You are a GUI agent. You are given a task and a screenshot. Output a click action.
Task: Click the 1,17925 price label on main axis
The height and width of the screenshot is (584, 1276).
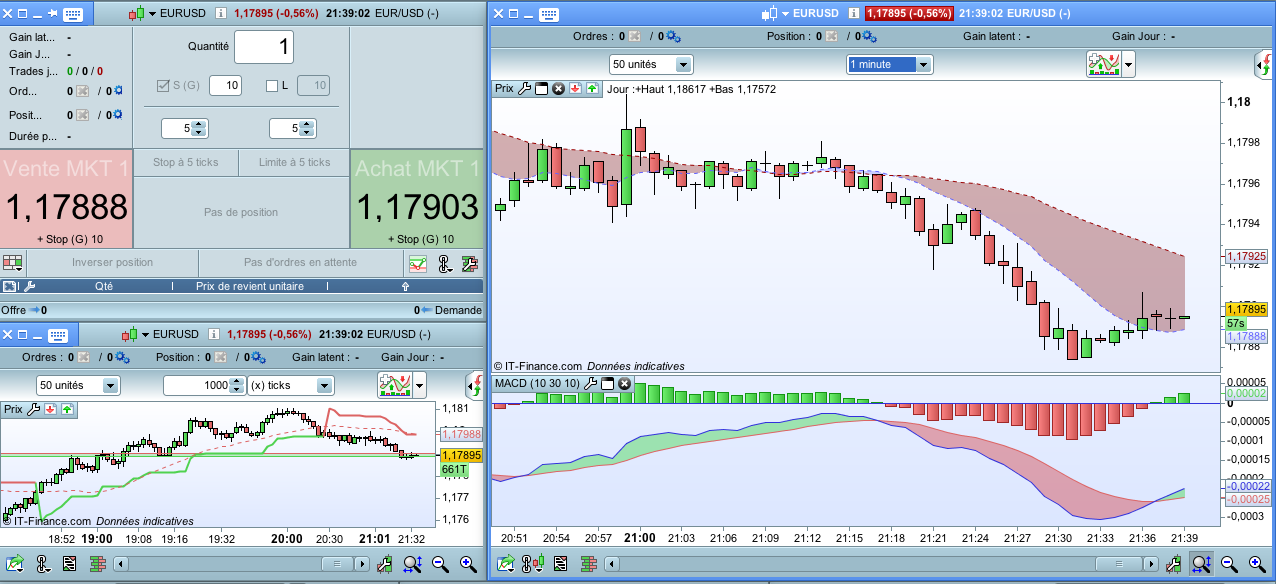pyautogui.click(x=1246, y=257)
